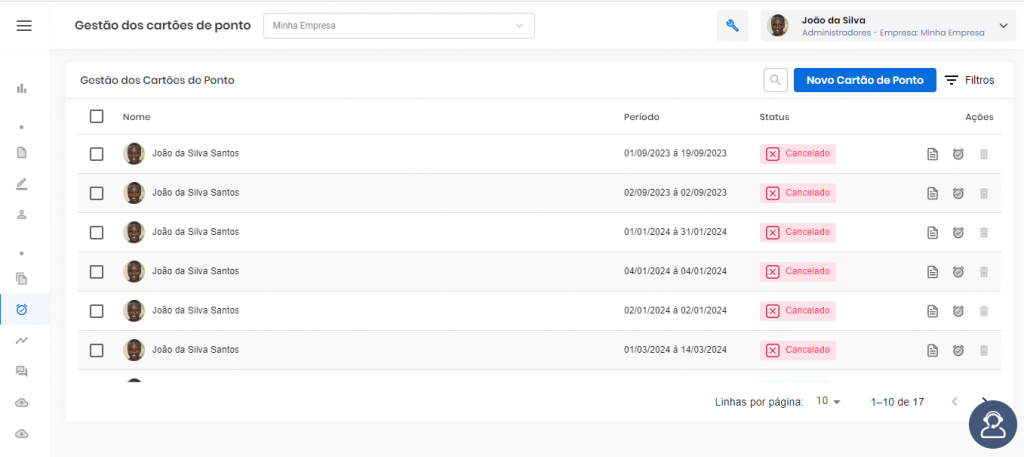Sort by the Nome column header
This screenshot has width=1024, height=457.
point(136,117)
